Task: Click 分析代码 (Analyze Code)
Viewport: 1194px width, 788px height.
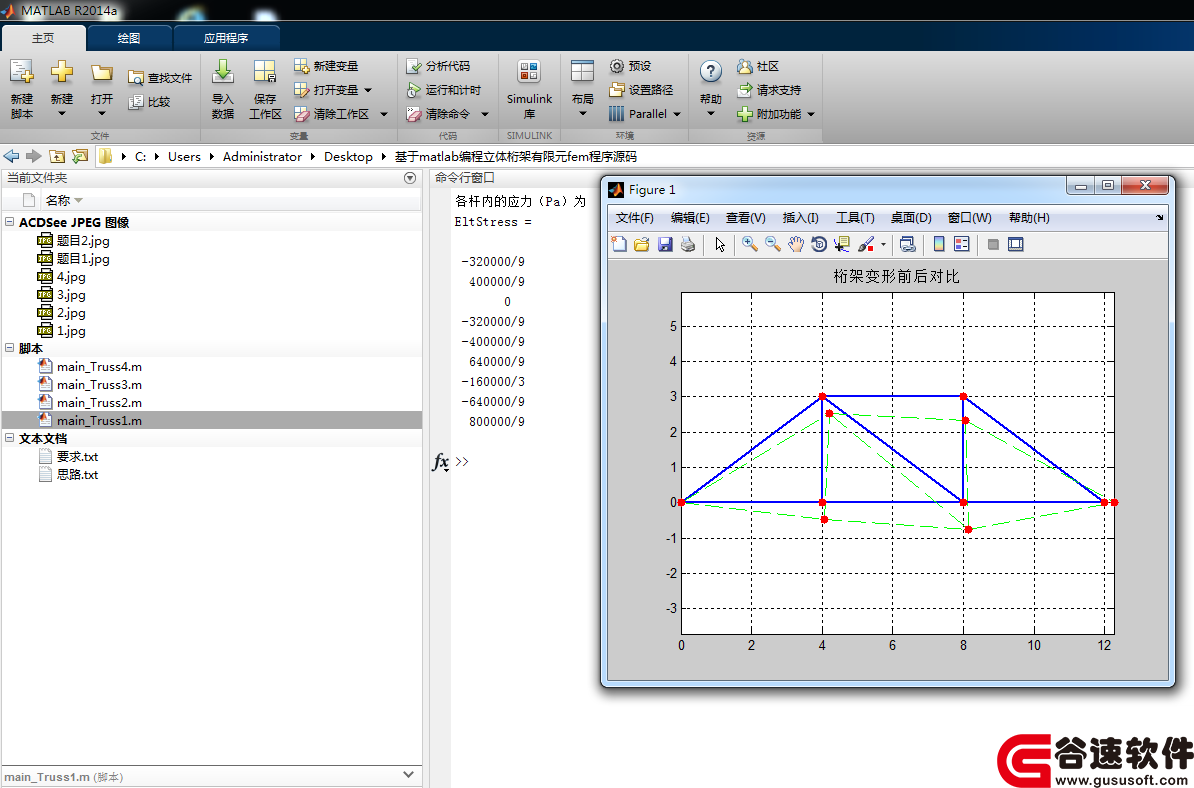Action: pyautogui.click(x=438, y=66)
